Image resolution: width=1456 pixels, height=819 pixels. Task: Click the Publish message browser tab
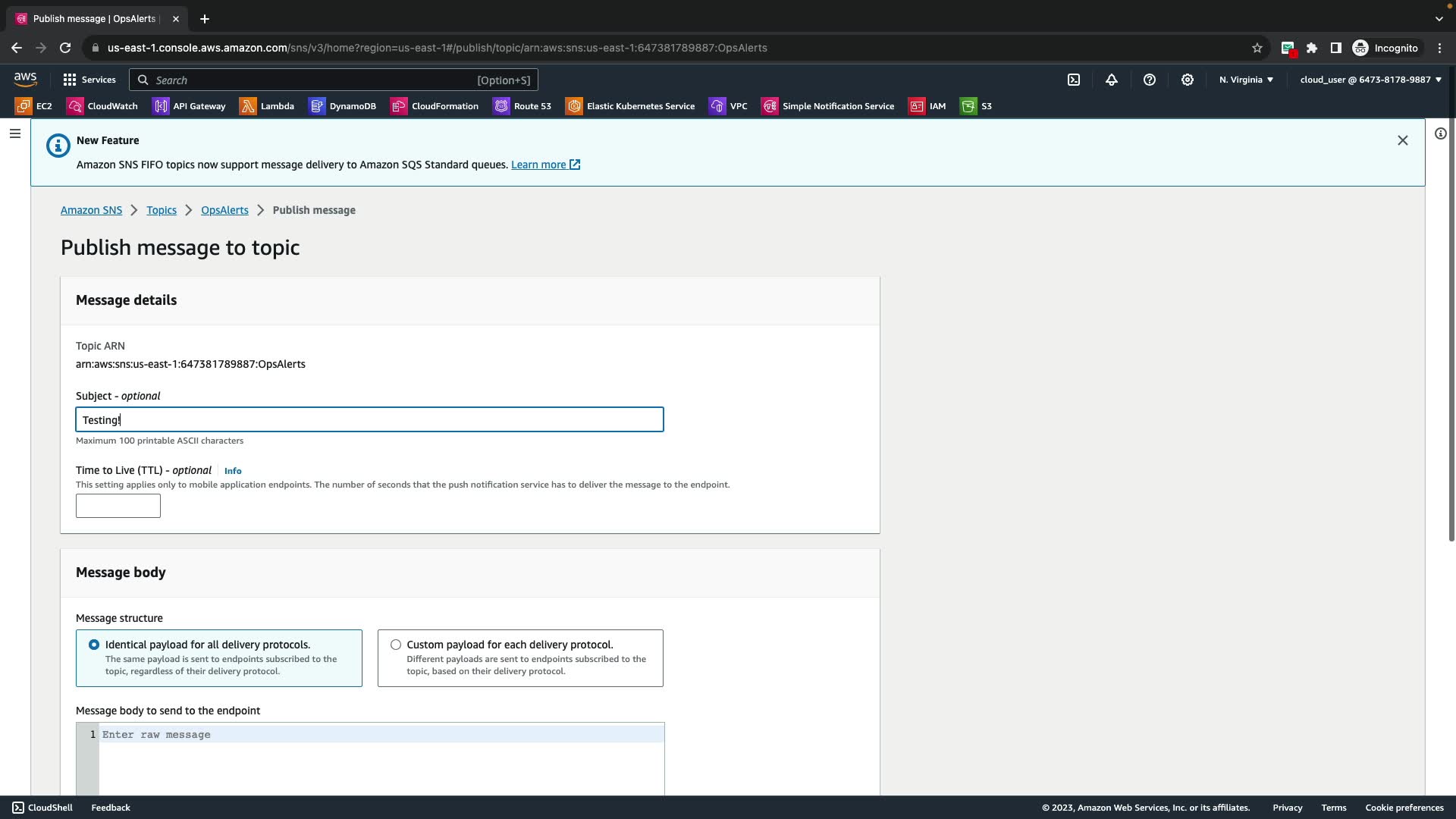tap(94, 19)
